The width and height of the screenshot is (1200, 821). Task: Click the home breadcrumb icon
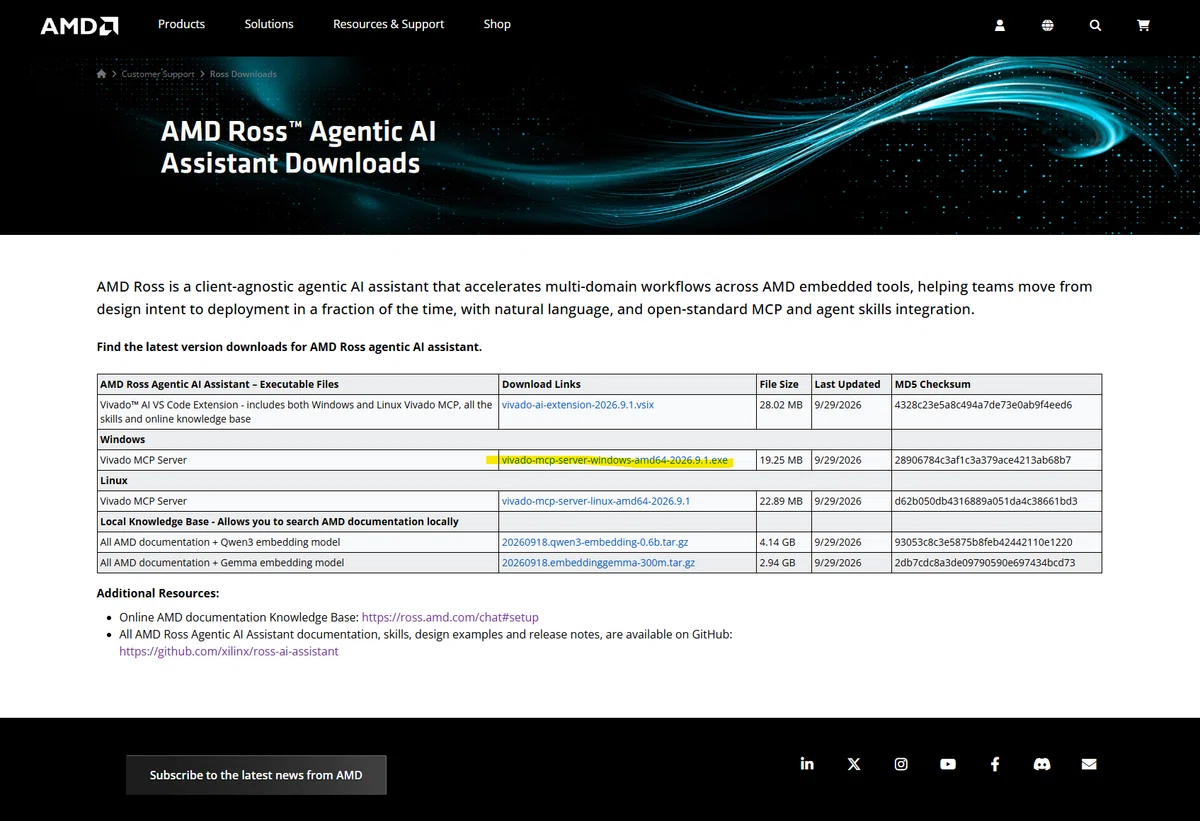click(101, 74)
